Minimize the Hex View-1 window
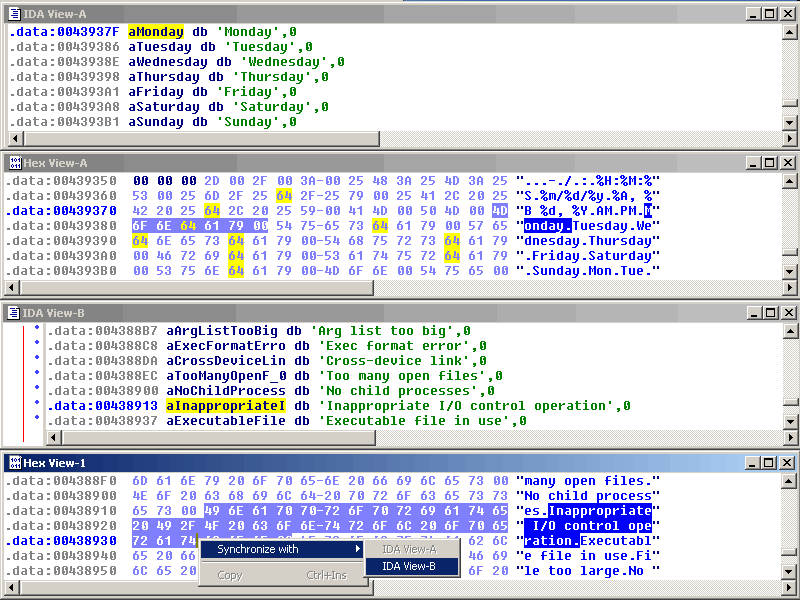Screen dimensions: 800x600 pyautogui.click(x=754, y=463)
